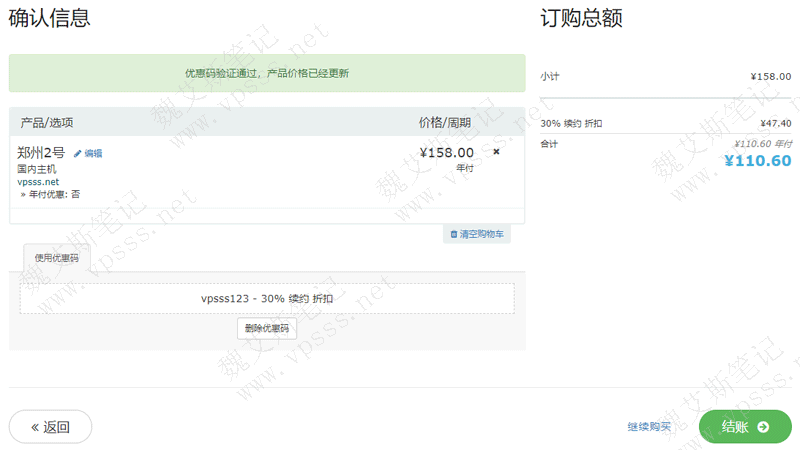Click the 小计 subtotal label
Screen dimensions: 800x450
click(x=550, y=77)
